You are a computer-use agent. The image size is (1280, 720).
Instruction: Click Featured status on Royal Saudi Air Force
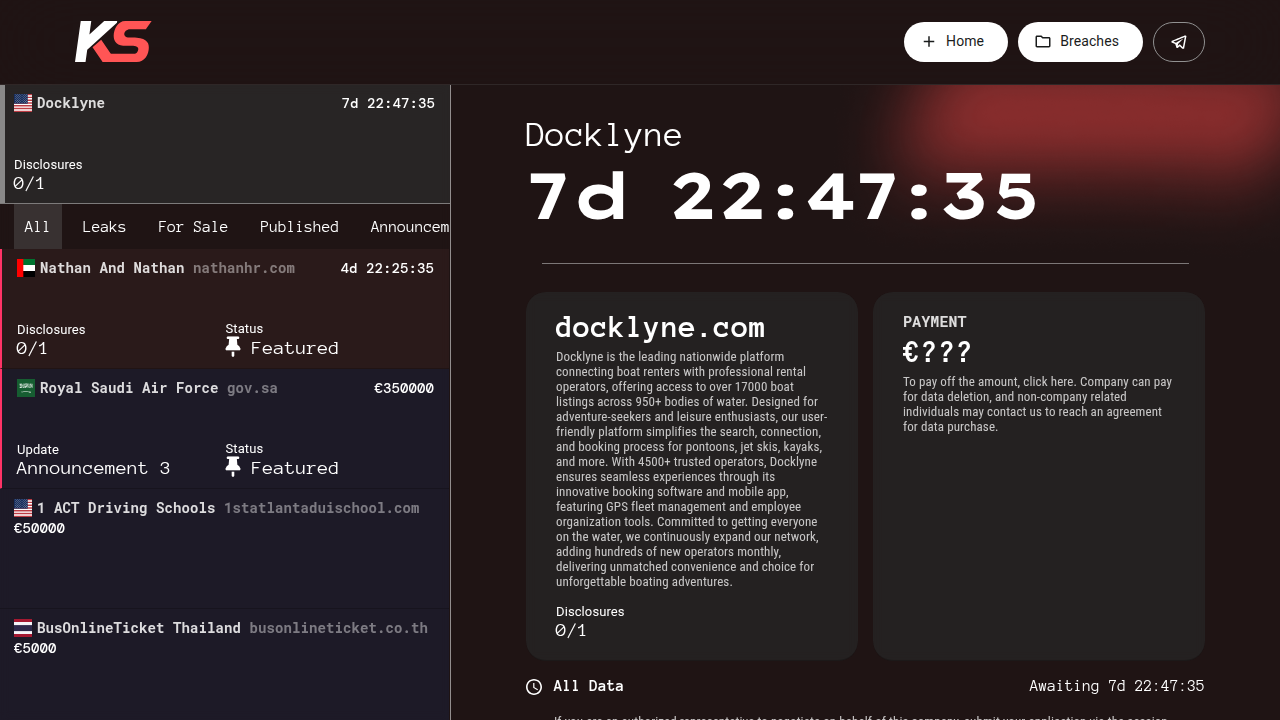295,468
